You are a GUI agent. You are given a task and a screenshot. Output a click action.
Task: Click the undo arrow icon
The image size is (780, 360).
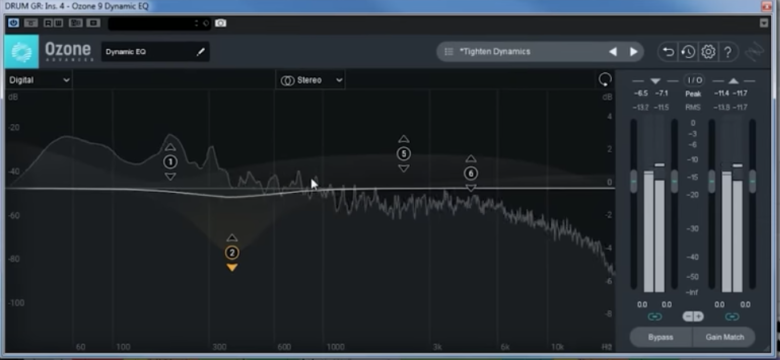[669, 52]
